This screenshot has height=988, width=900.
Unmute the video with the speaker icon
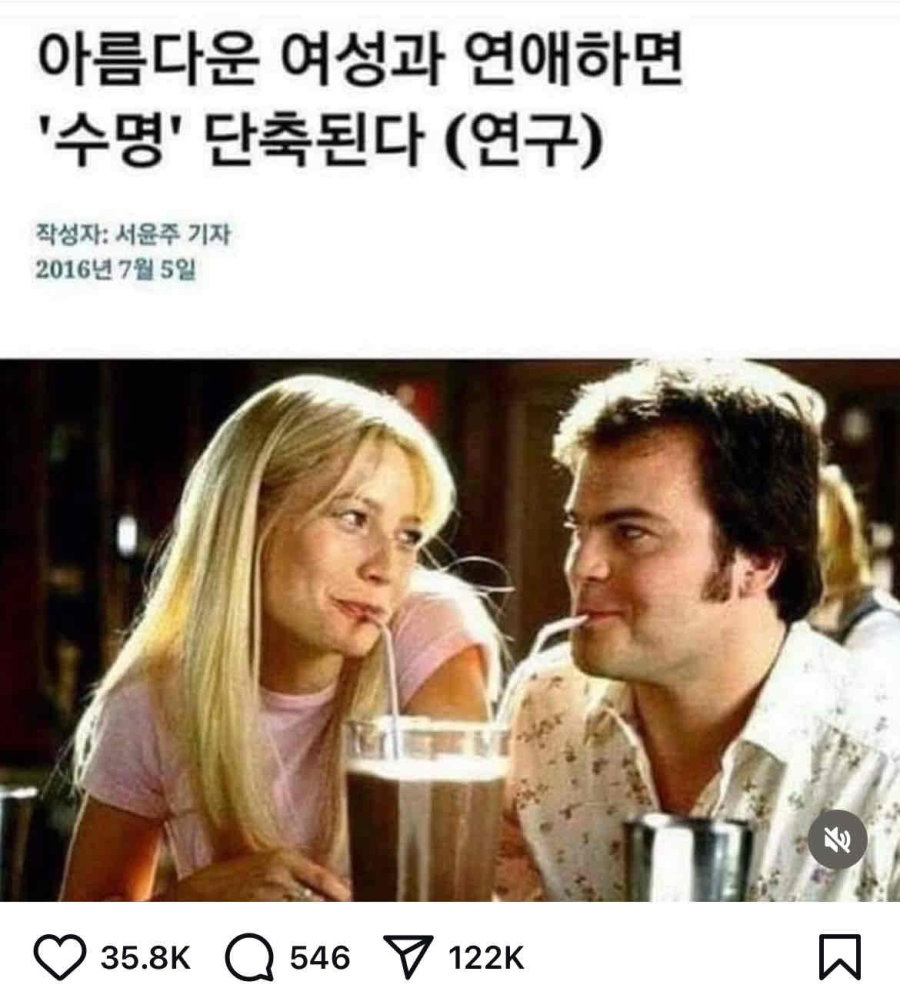(x=838, y=840)
